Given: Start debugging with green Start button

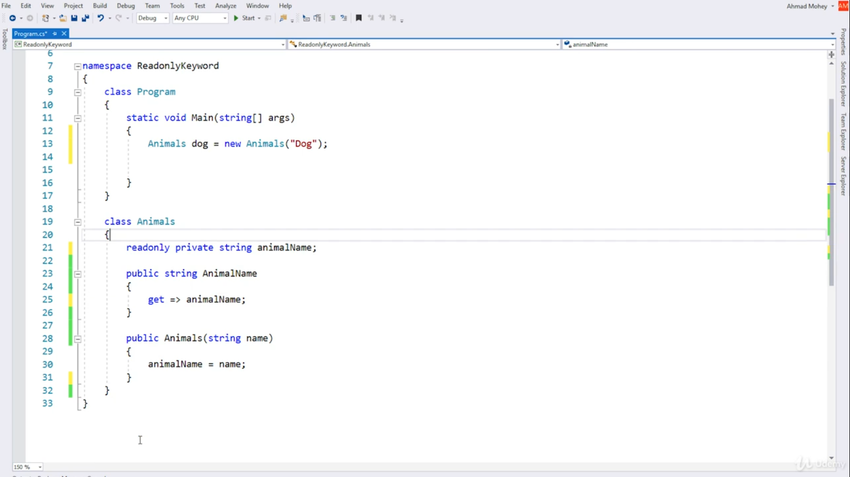Looking at the screenshot, I should click(x=244, y=18).
